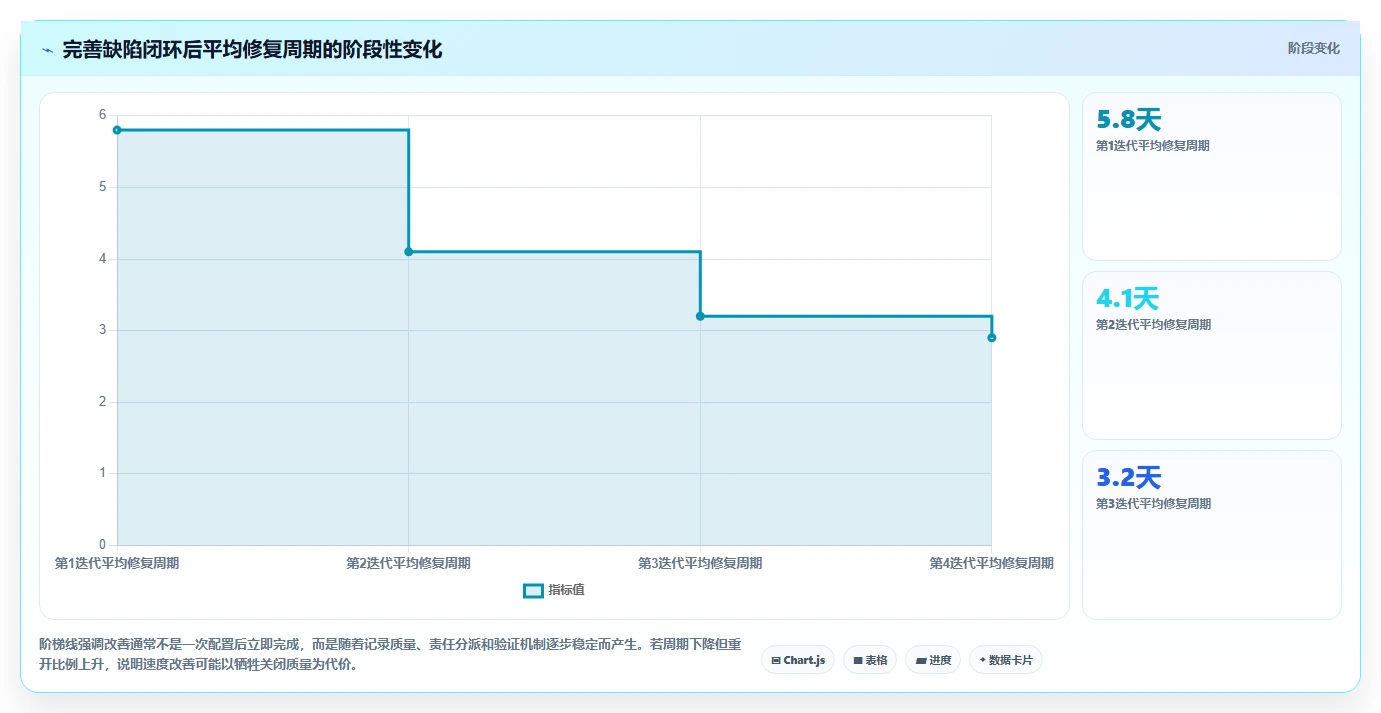Viewport: 1381px width, 713px height.
Task: Click the data point at 5.8 on chart
Action: [117, 130]
